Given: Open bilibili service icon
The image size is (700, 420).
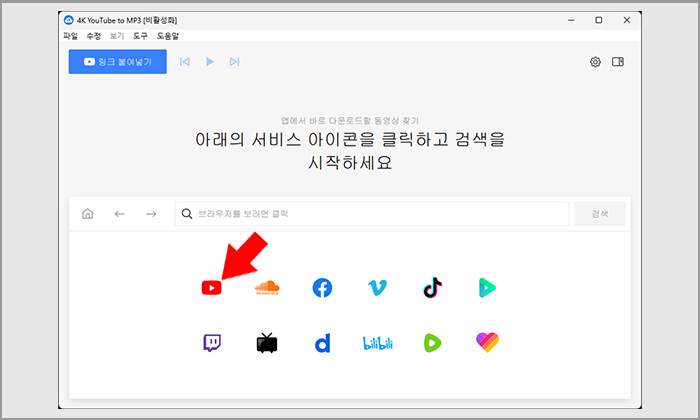Looking at the screenshot, I should (x=378, y=343).
